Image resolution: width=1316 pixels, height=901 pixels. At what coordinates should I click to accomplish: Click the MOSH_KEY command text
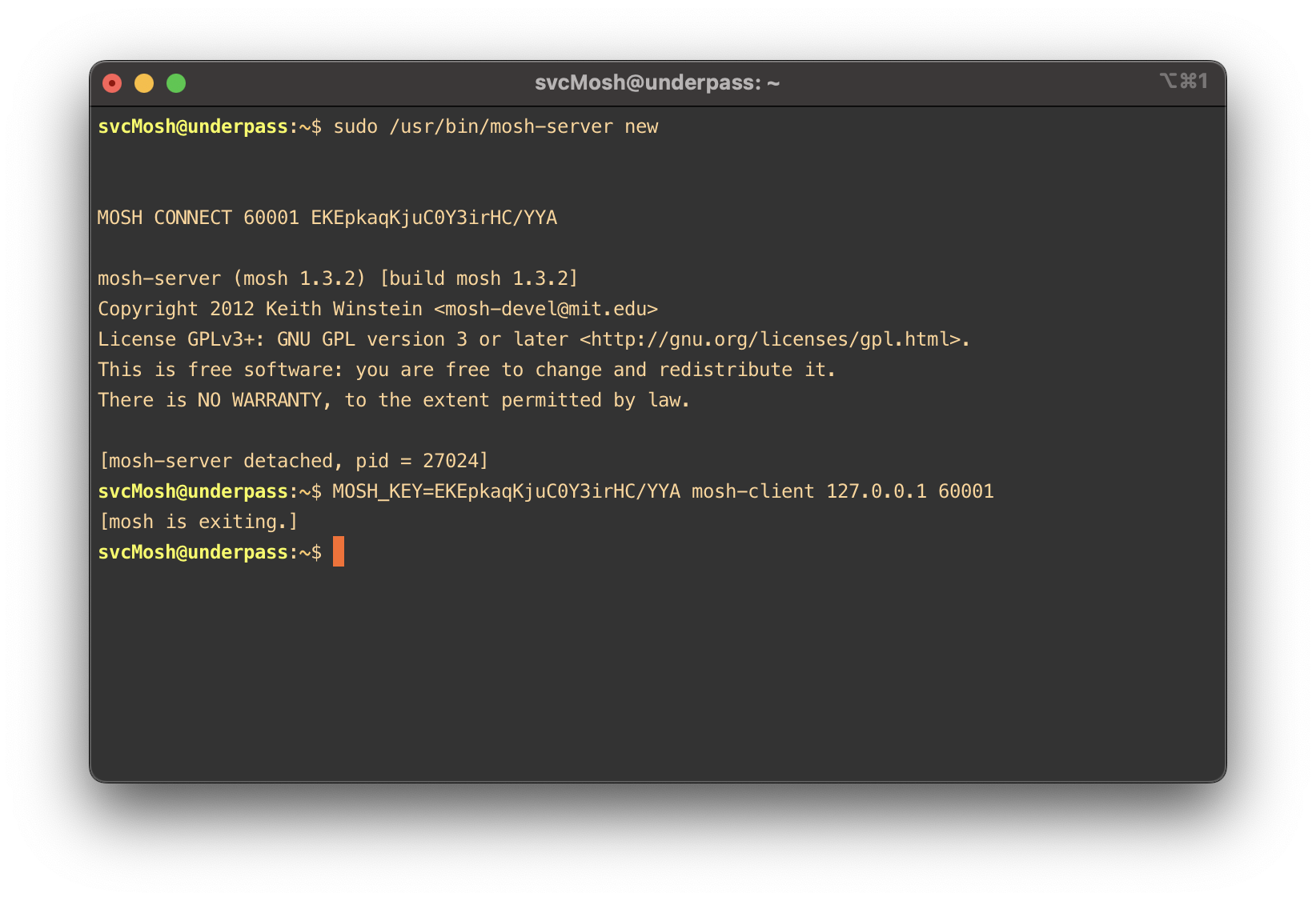663,491
